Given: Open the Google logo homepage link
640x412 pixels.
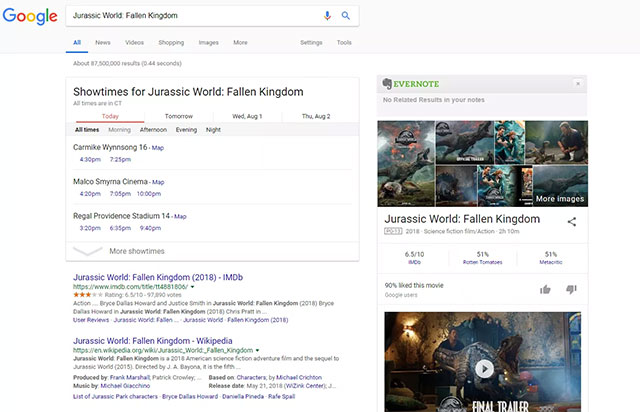Looking at the screenshot, I should 29,17.
